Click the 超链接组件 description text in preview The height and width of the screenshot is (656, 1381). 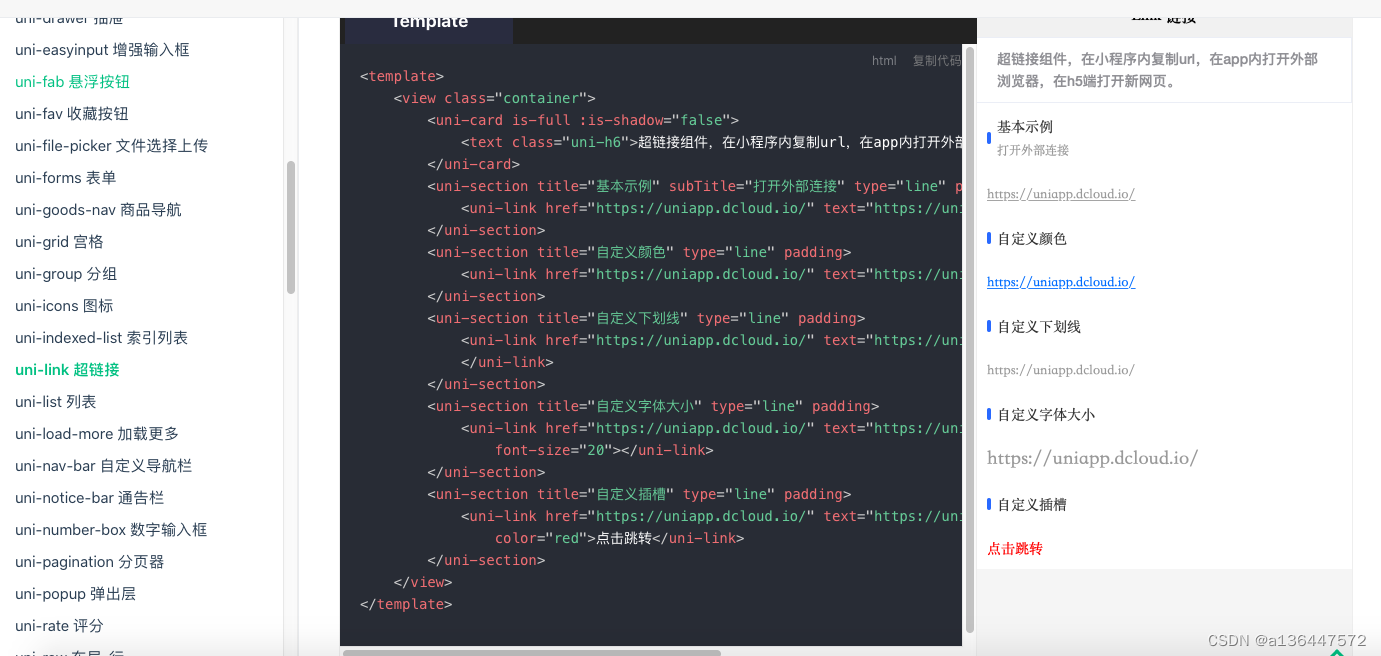pos(1157,70)
